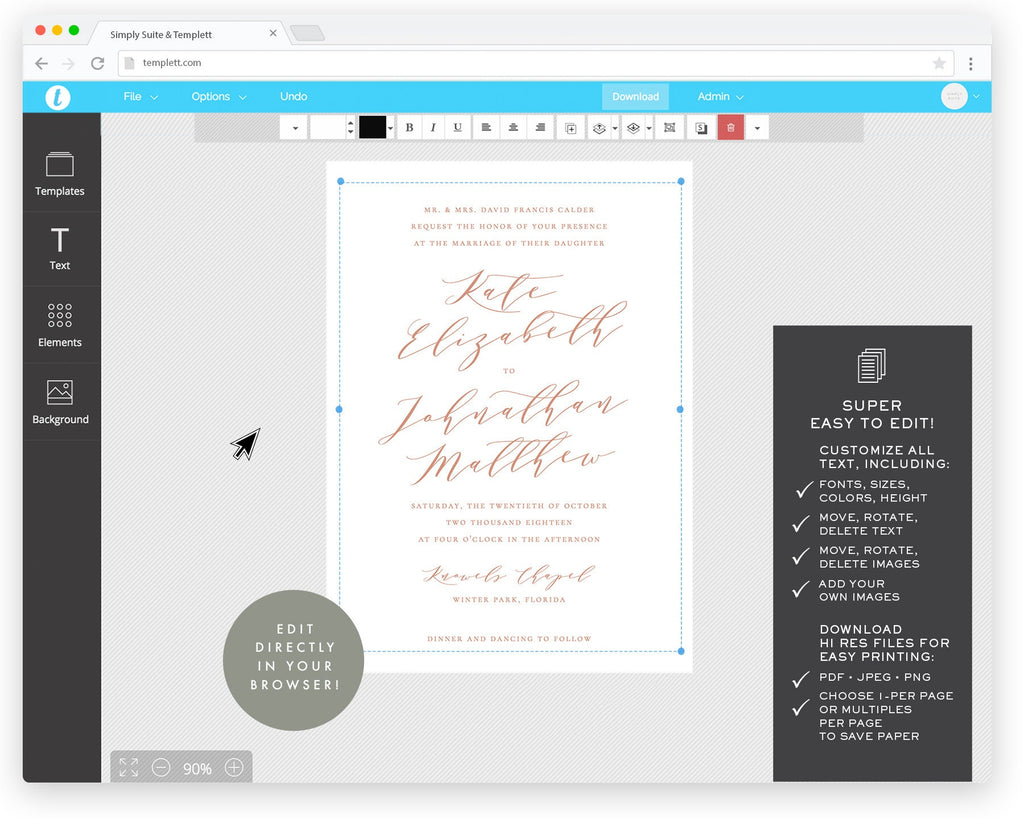Go forward in the browser
This screenshot has height=819, width=1024.
[x=68, y=63]
